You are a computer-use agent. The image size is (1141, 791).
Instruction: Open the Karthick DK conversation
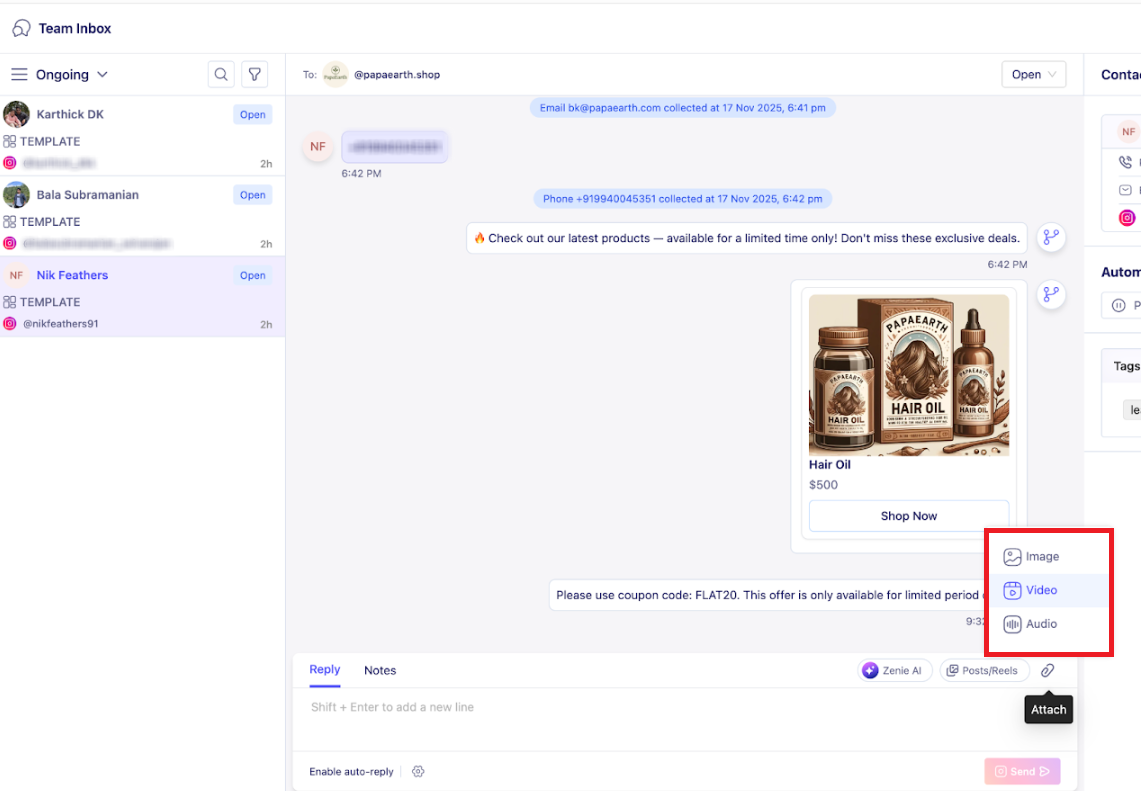pyautogui.click(x=143, y=136)
